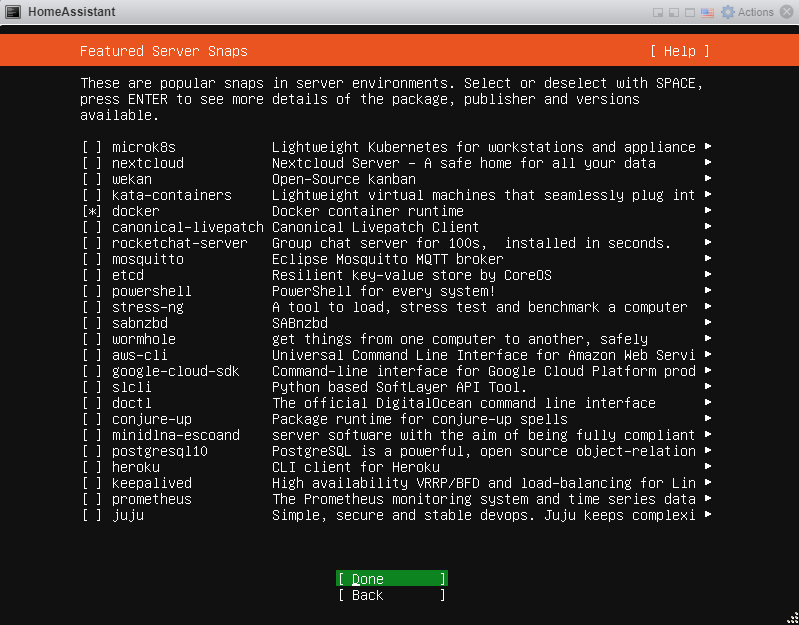The width and height of the screenshot is (799, 625).
Task: Confirm with the Done button
Action: [392, 579]
